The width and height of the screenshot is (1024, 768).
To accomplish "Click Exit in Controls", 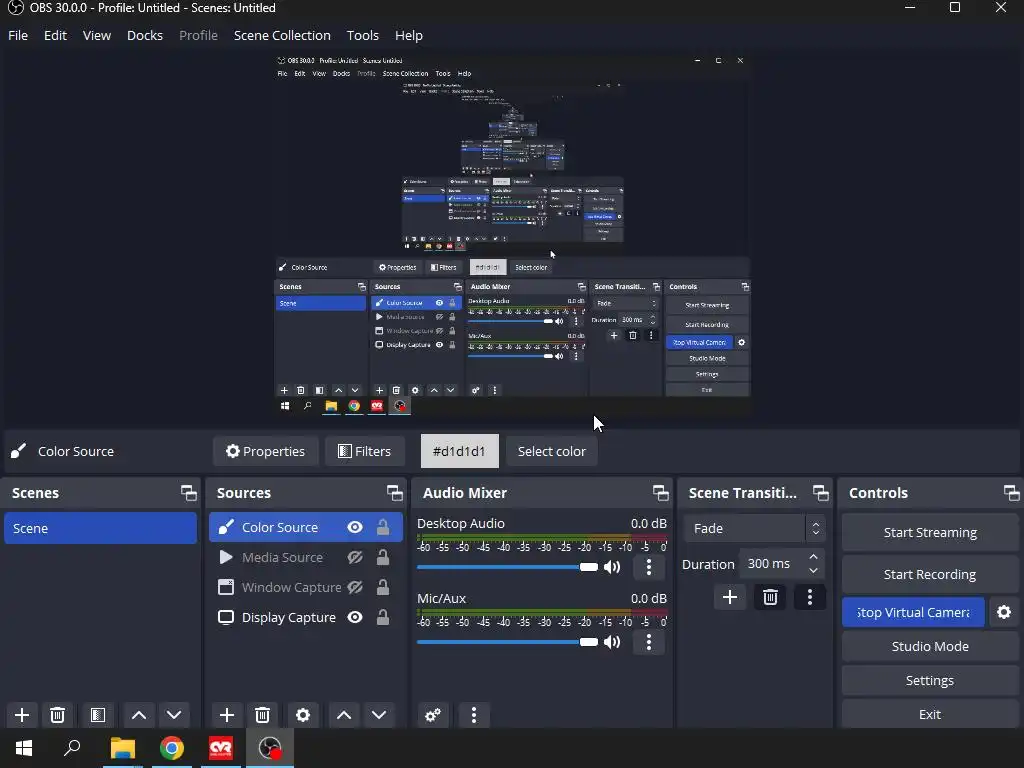I will click(x=930, y=714).
